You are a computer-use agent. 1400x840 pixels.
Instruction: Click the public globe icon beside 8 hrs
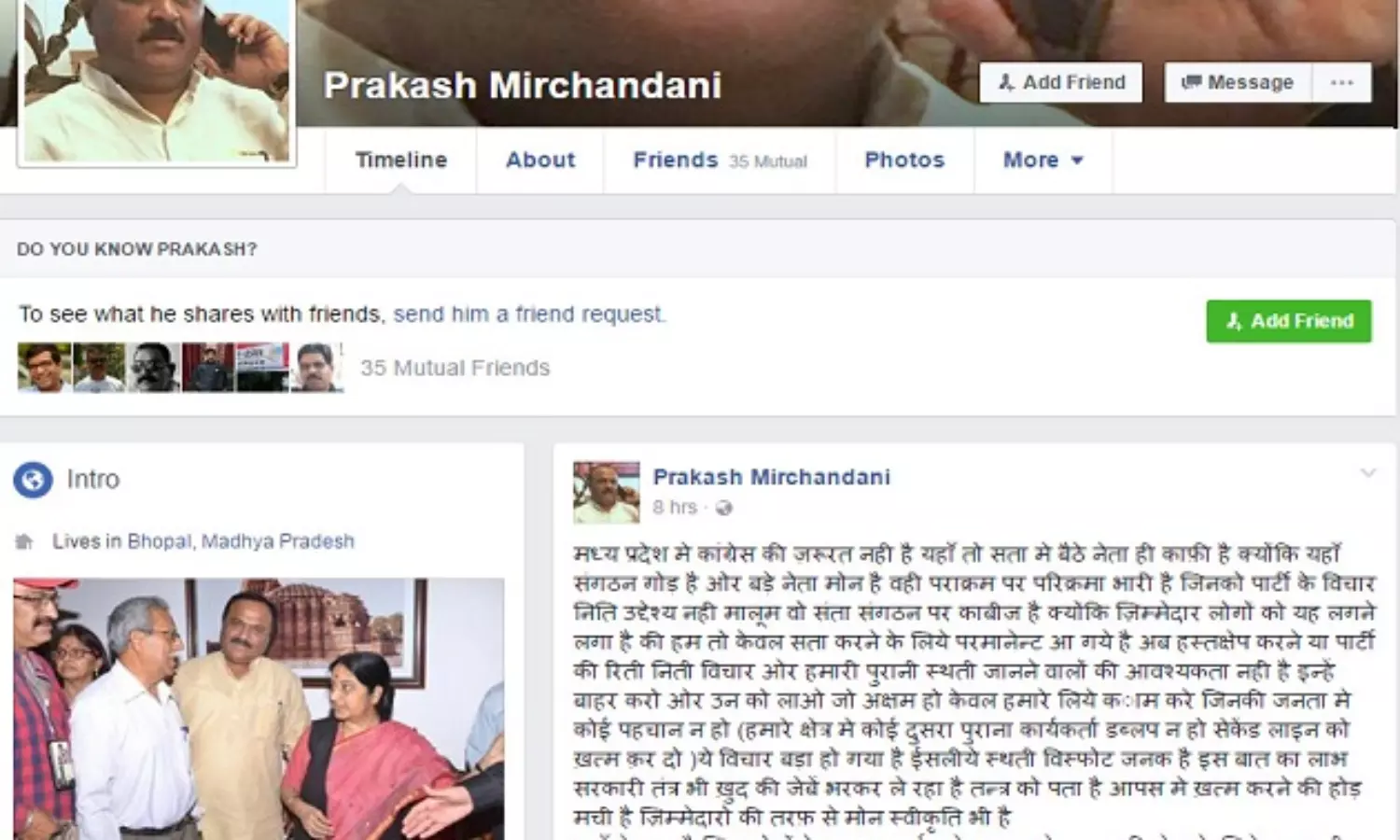(x=723, y=508)
